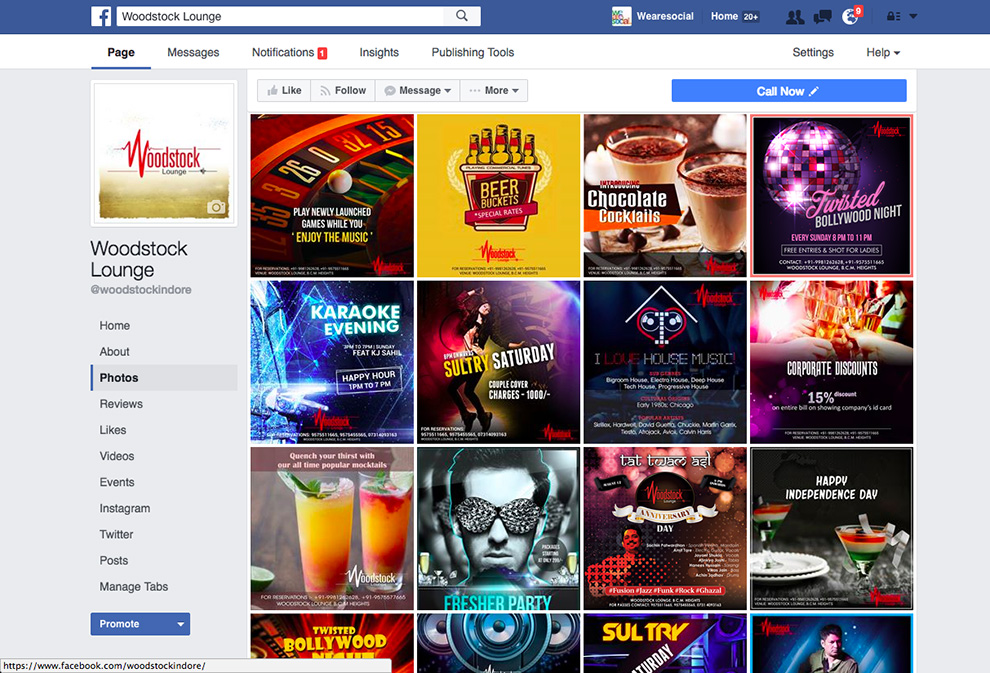Click the Wearesocial profile avatar
Screen dimensions: 990x673
[622, 17]
